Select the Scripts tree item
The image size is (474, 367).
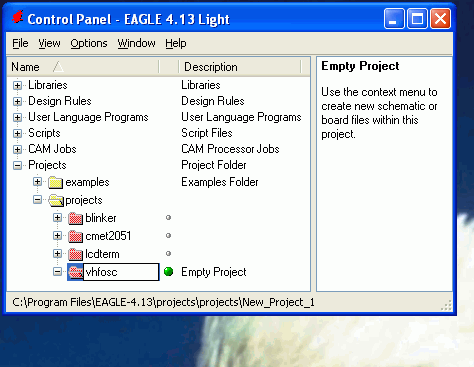(44, 133)
